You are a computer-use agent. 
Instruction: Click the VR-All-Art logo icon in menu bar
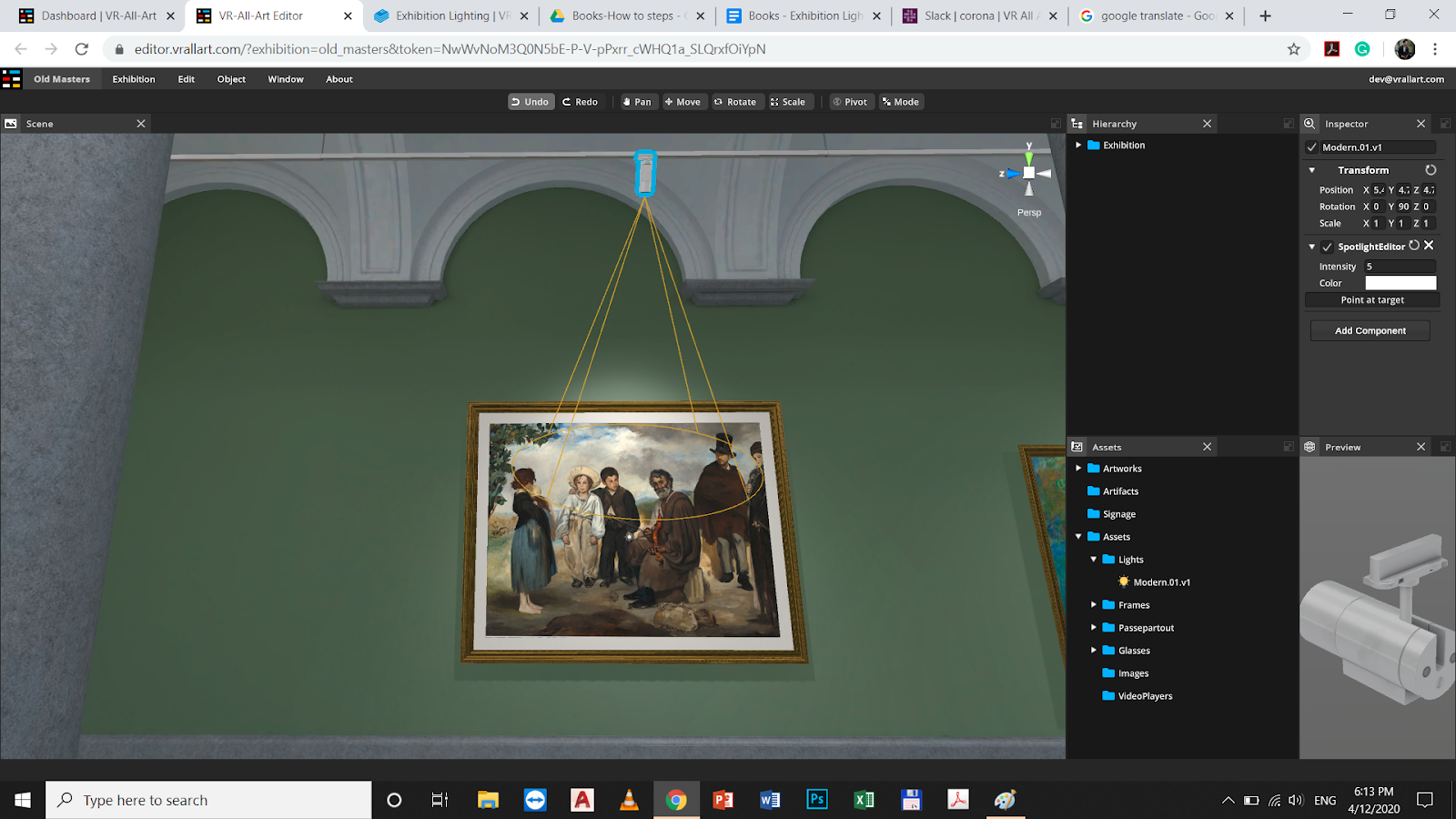tap(12, 79)
